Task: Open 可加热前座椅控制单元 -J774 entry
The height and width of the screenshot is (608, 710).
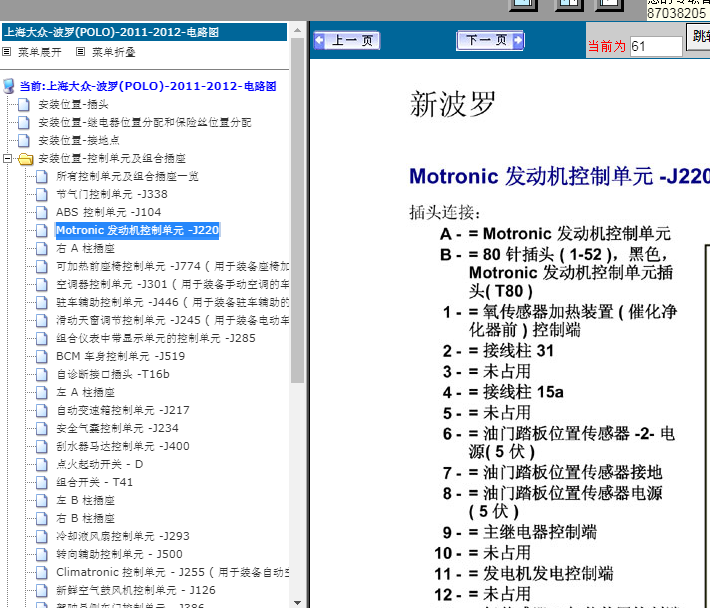Action: pos(173,266)
